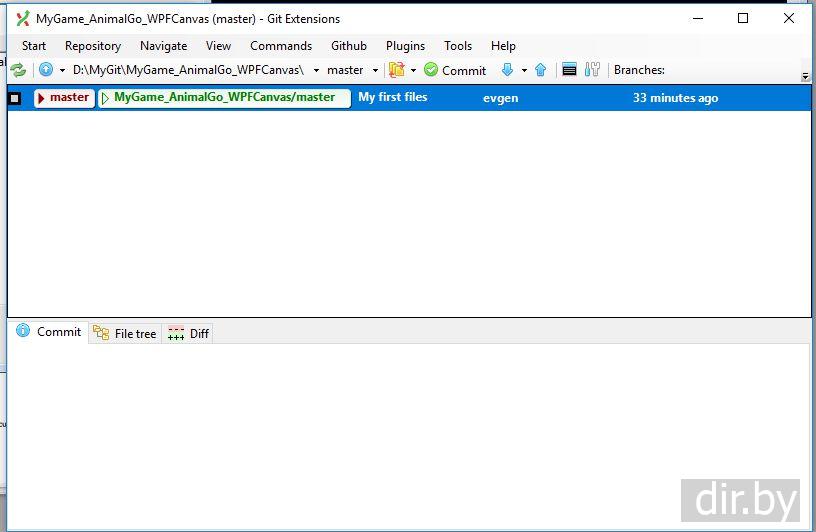Expand the stash dropdown arrow

pyautogui.click(x=413, y=71)
